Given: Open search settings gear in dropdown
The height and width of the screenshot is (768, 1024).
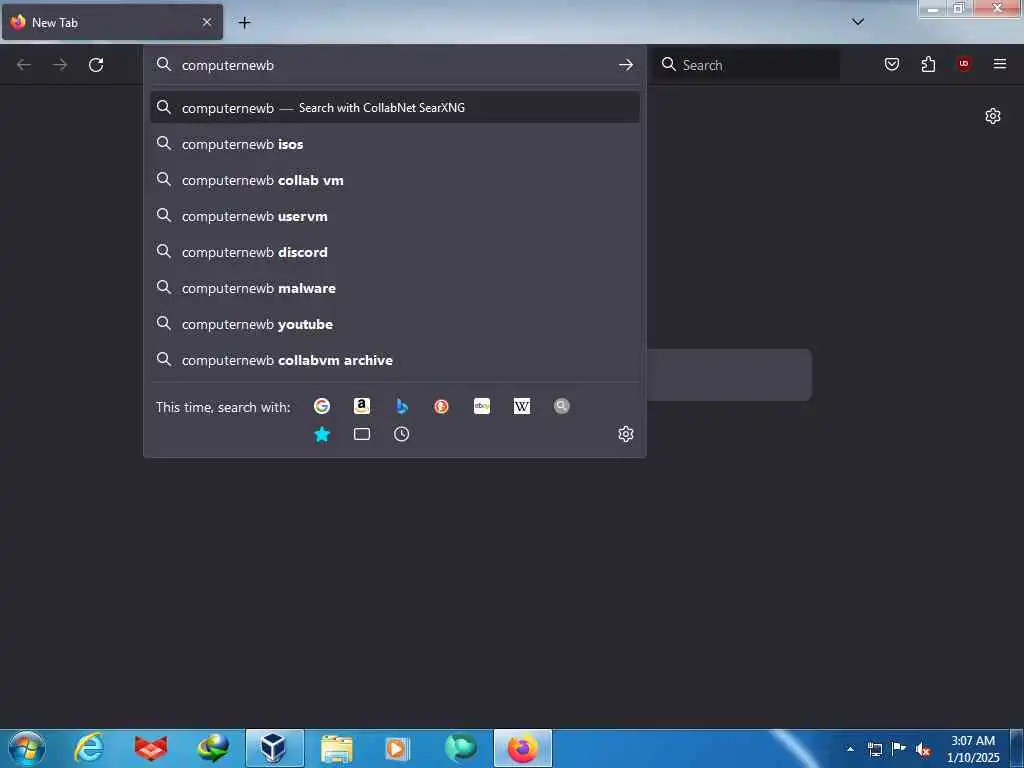Looking at the screenshot, I should click(626, 434).
